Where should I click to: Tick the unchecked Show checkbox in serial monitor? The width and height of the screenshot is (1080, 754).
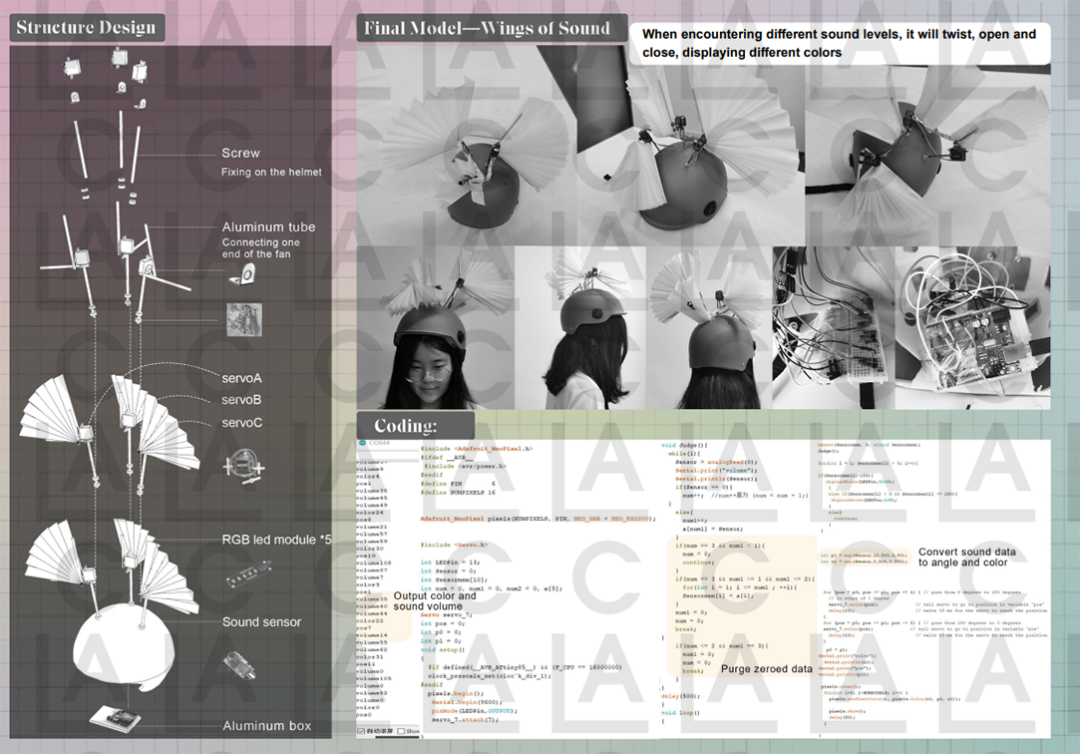(x=401, y=731)
